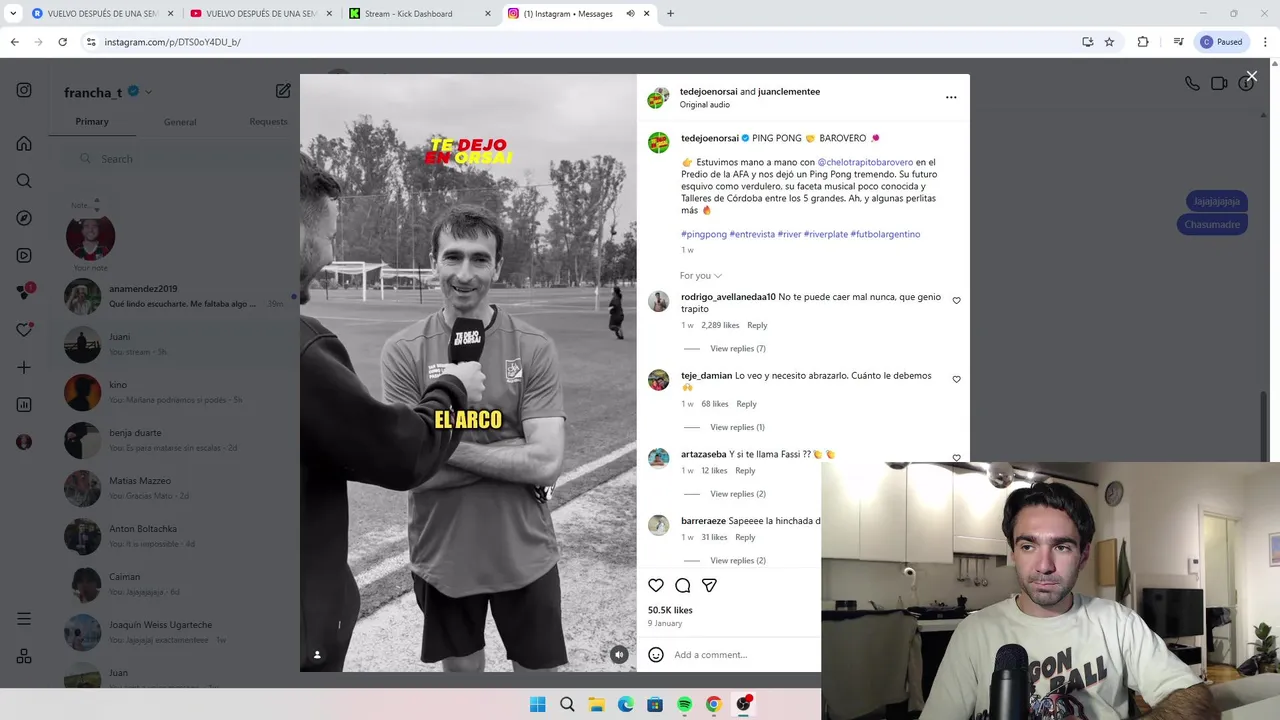Open @chelotrapitobarovero mention link
The image size is (1280, 720).
(865, 162)
